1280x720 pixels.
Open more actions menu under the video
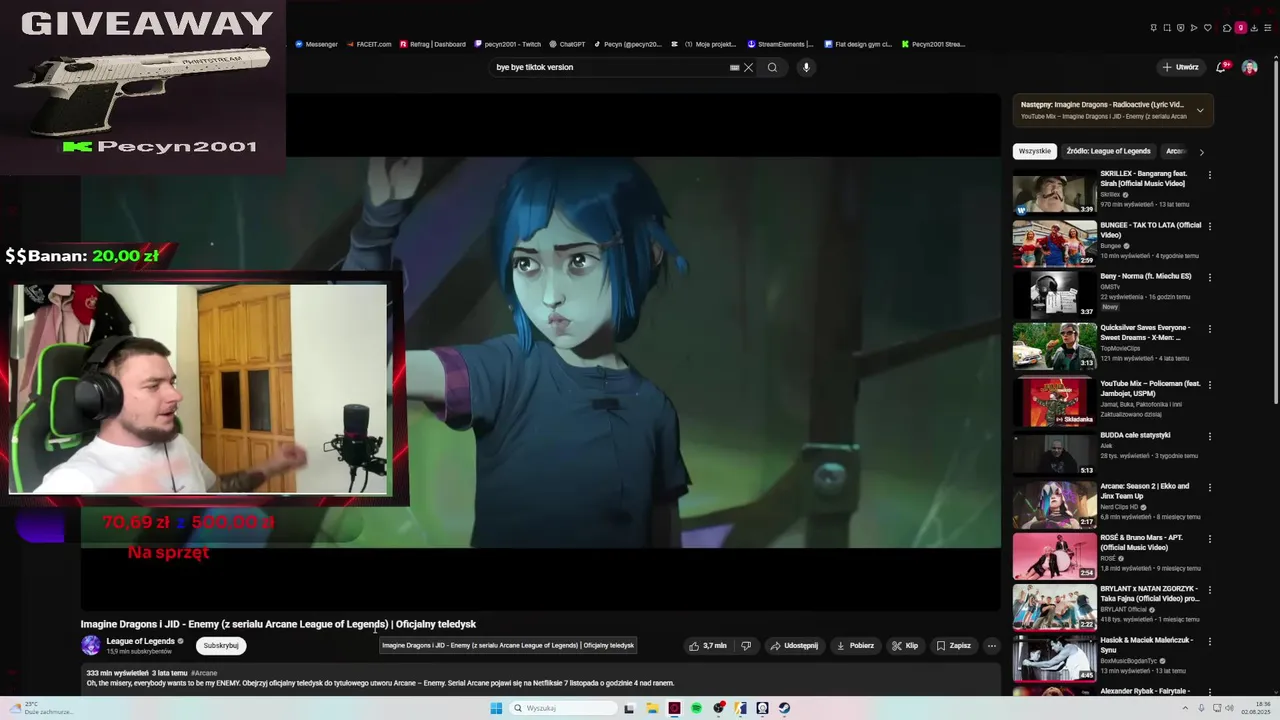pyautogui.click(x=992, y=646)
